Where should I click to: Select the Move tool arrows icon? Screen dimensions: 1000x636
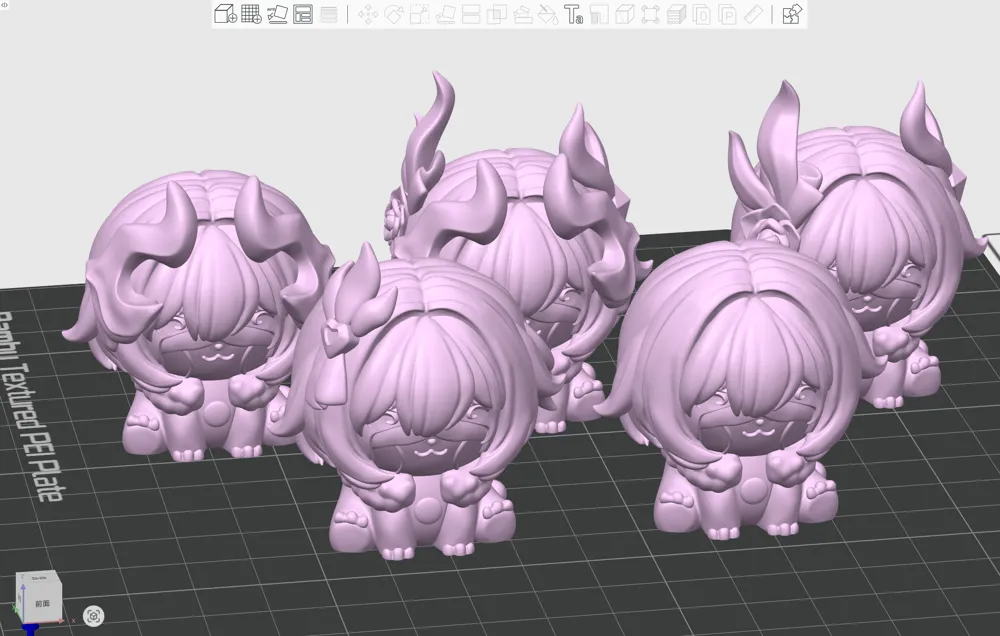tap(367, 14)
